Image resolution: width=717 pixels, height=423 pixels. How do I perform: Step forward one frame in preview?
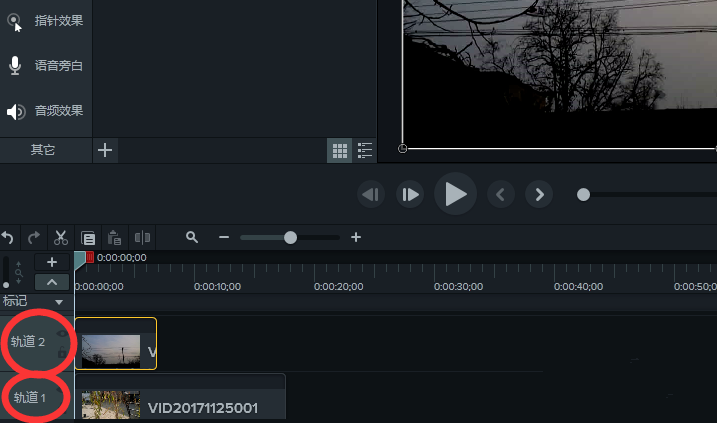pos(410,194)
